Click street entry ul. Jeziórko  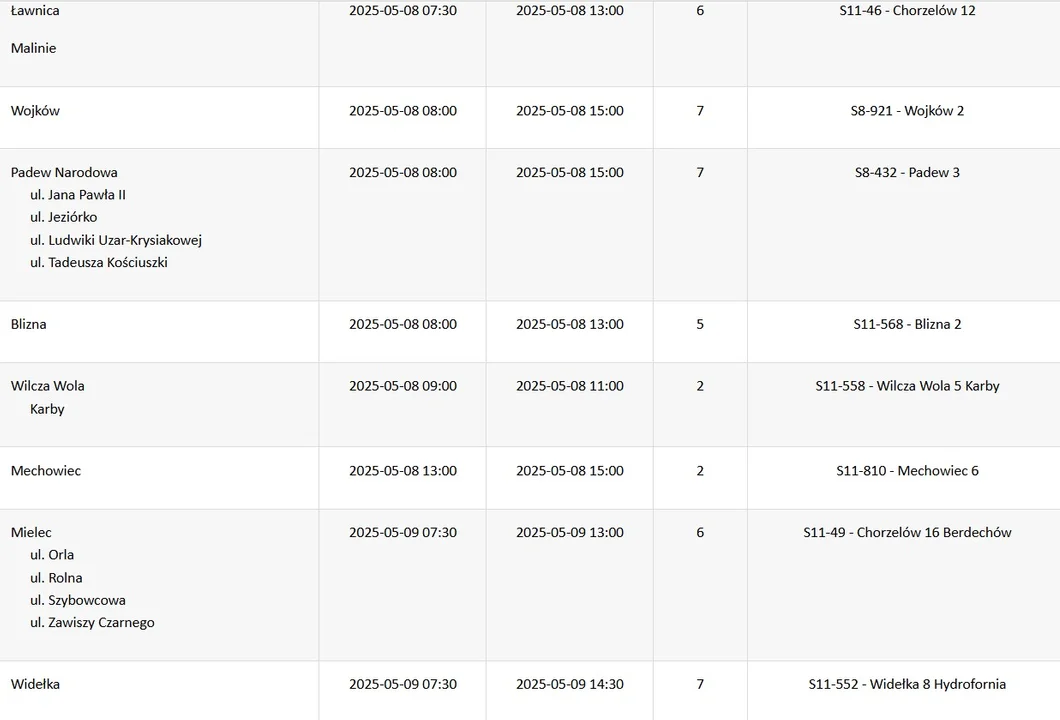(64, 217)
